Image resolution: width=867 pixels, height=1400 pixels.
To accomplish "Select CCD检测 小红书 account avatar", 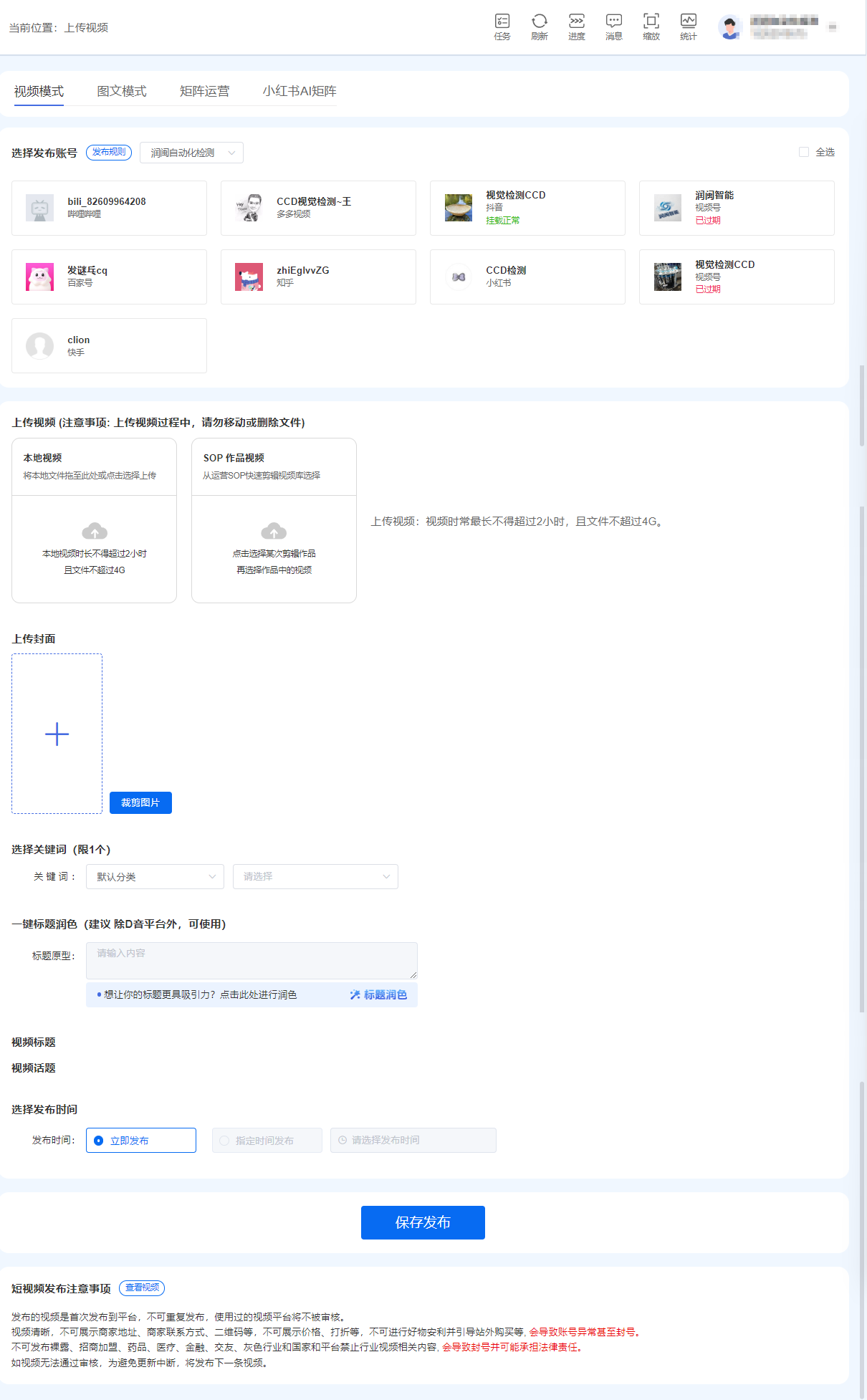I will (x=459, y=277).
